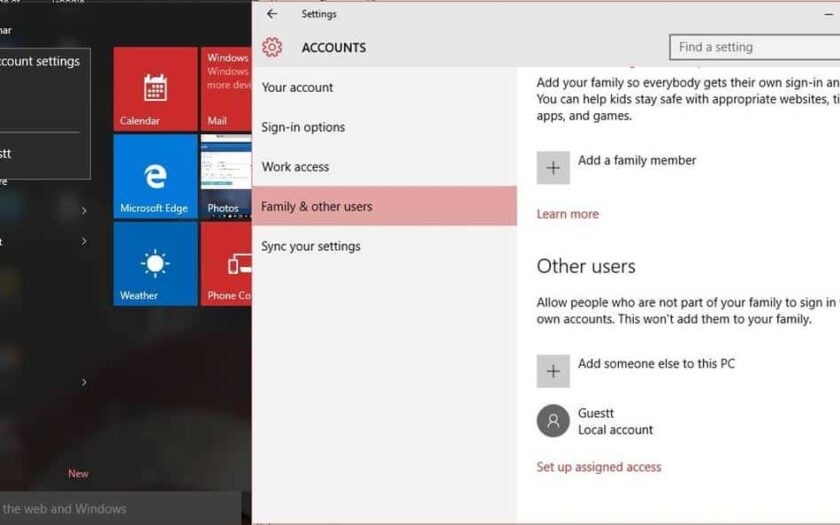The image size is (840, 525).
Task: Click the New label in Start menu
Action: point(78,474)
